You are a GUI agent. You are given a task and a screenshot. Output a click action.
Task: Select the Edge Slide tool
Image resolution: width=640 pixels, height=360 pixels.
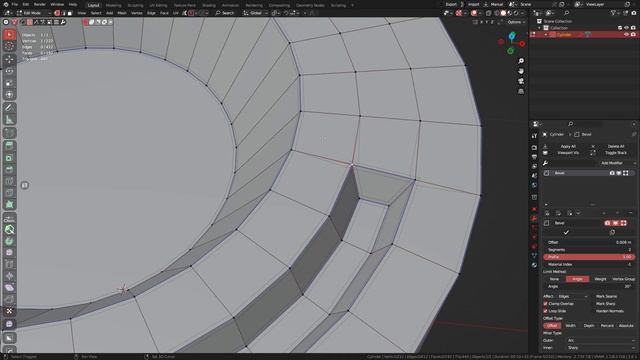point(9,264)
